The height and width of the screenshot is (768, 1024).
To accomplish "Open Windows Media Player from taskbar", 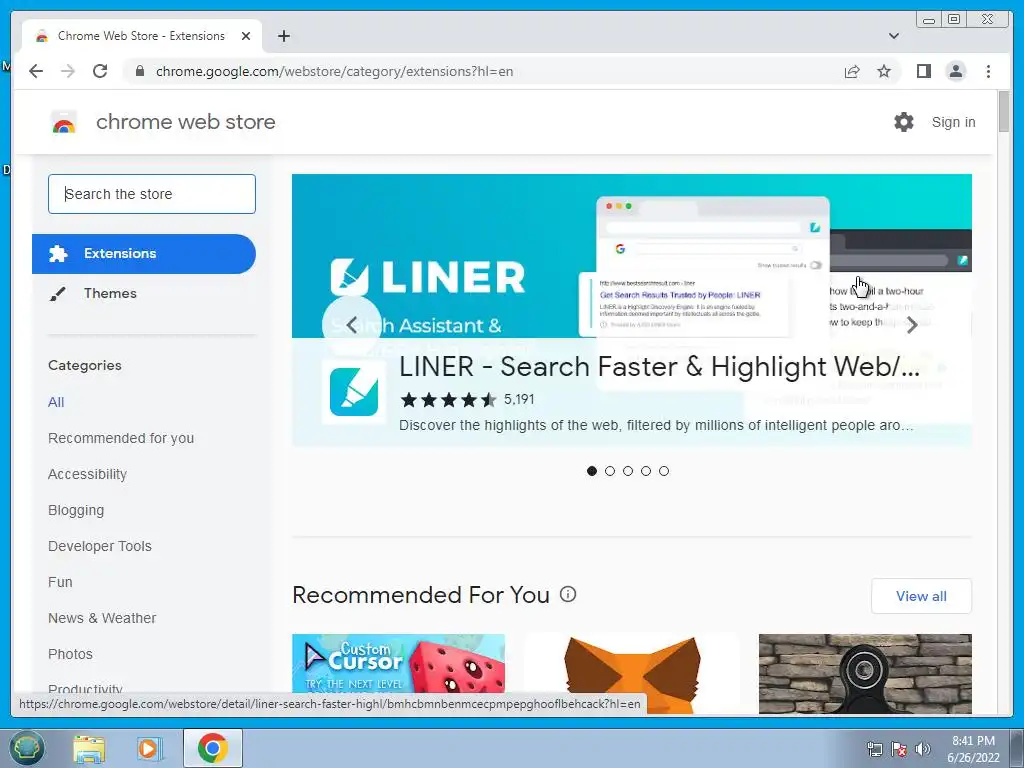I will [150, 749].
